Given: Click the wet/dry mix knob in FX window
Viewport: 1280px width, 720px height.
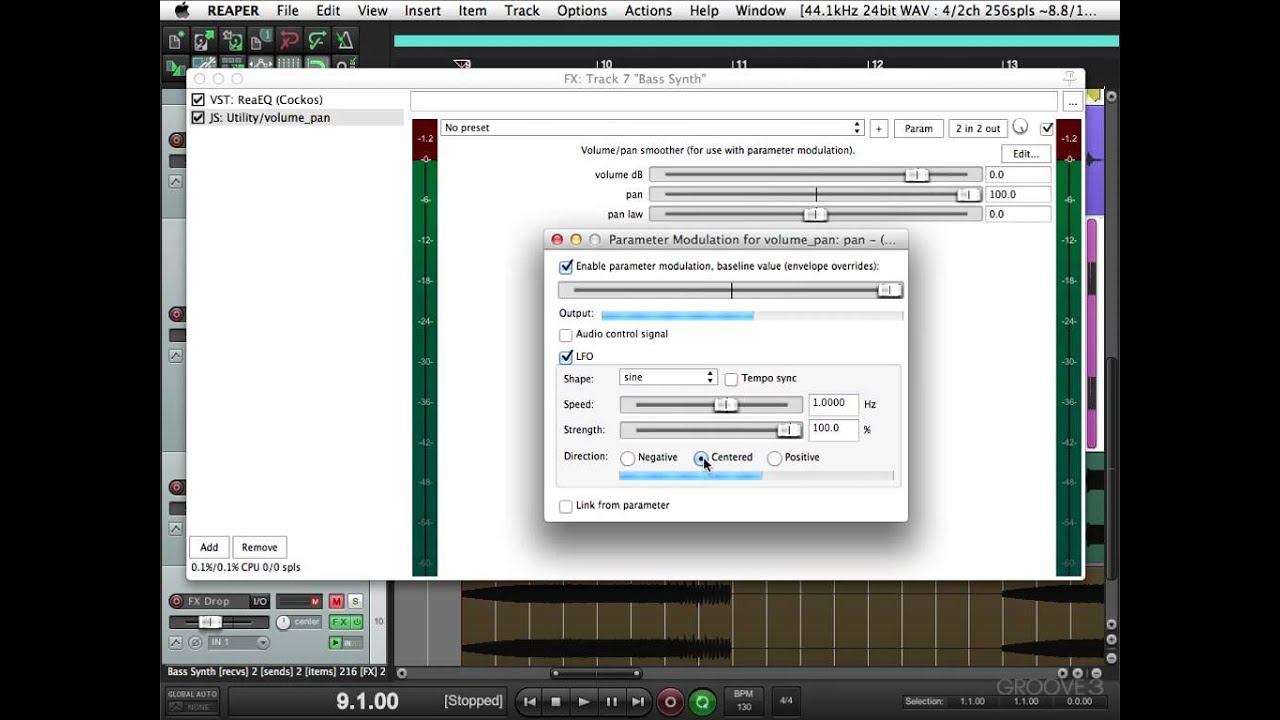Looking at the screenshot, I should [1020, 127].
